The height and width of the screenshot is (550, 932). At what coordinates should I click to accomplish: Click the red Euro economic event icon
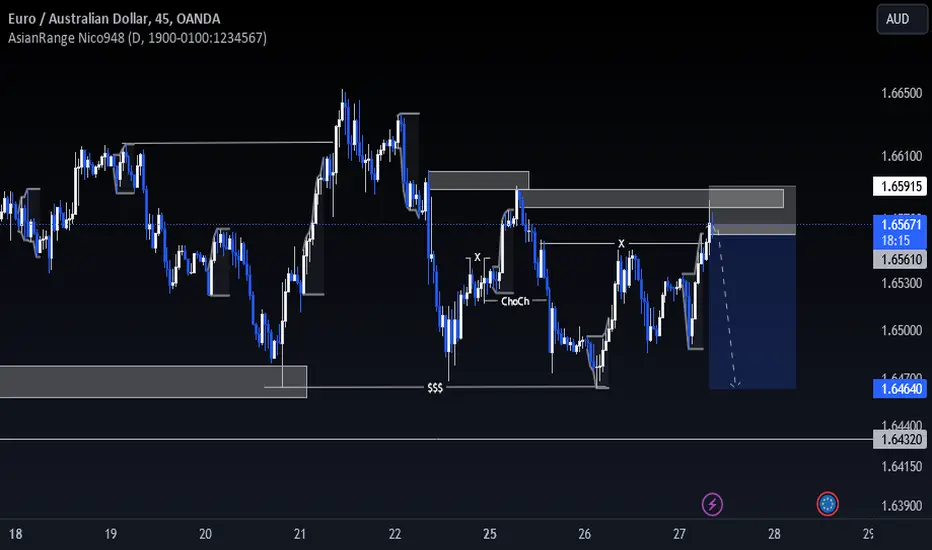pos(827,504)
